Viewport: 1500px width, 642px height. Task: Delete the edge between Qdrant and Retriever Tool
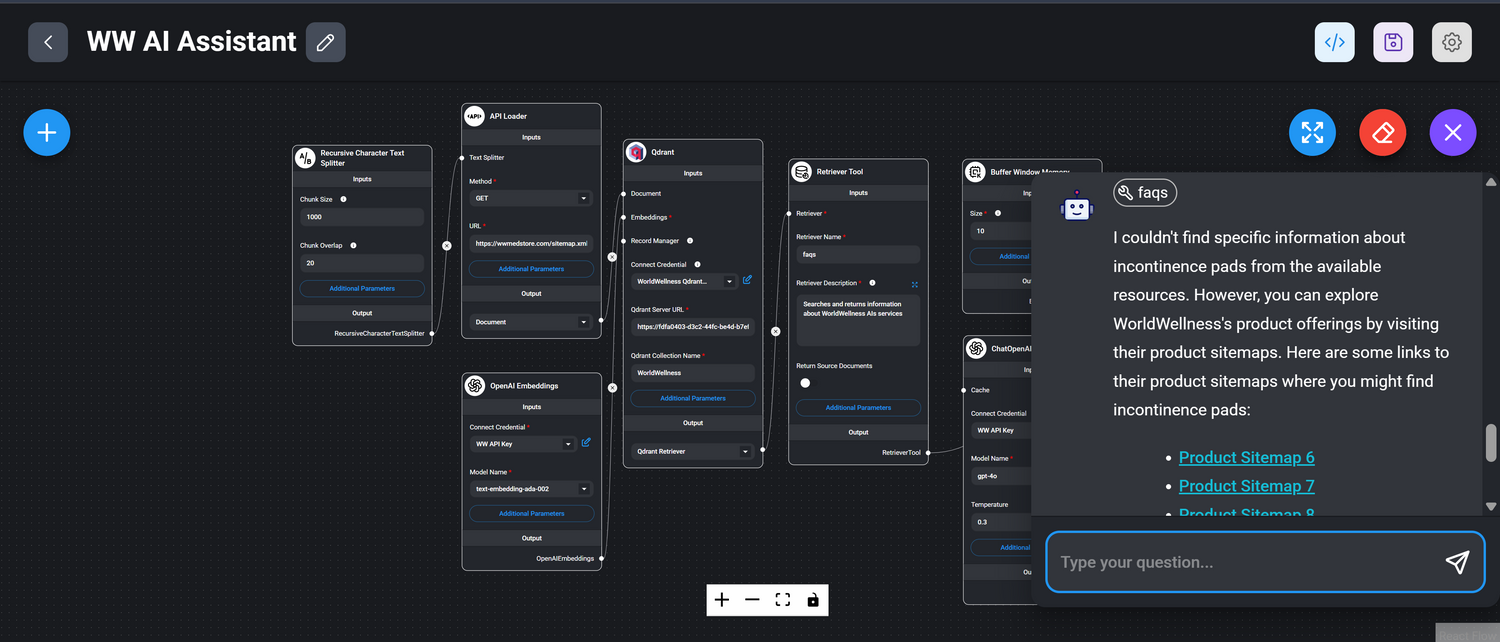(775, 332)
